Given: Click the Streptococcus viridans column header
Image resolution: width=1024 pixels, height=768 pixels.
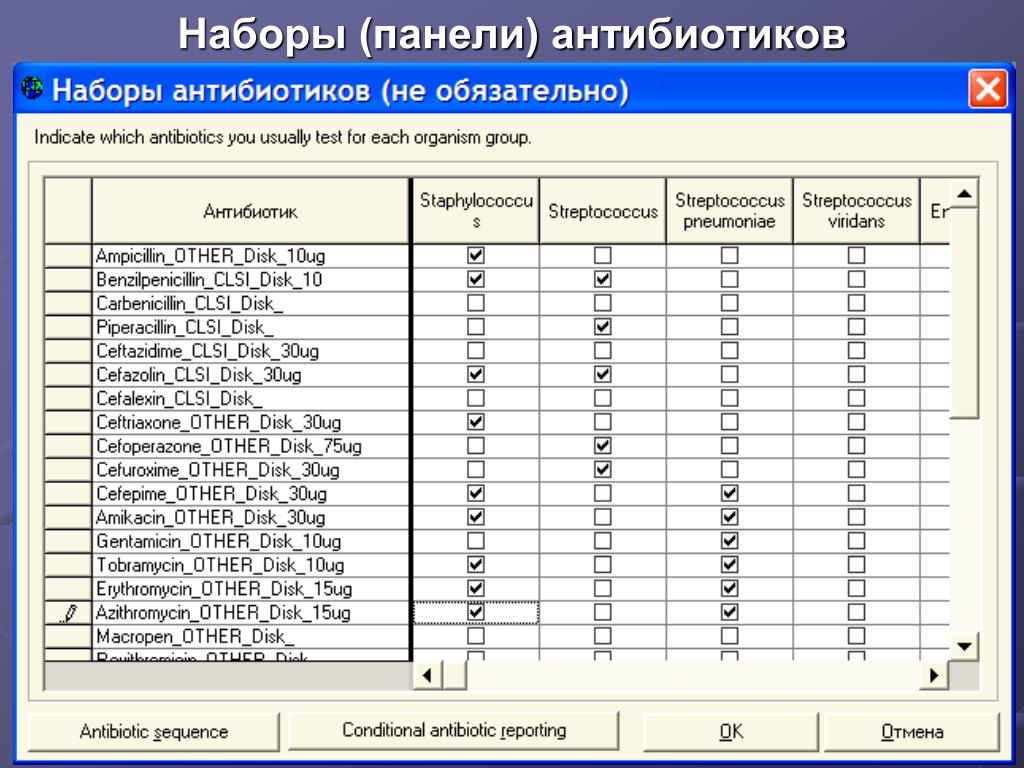Looking at the screenshot, I should point(856,211).
